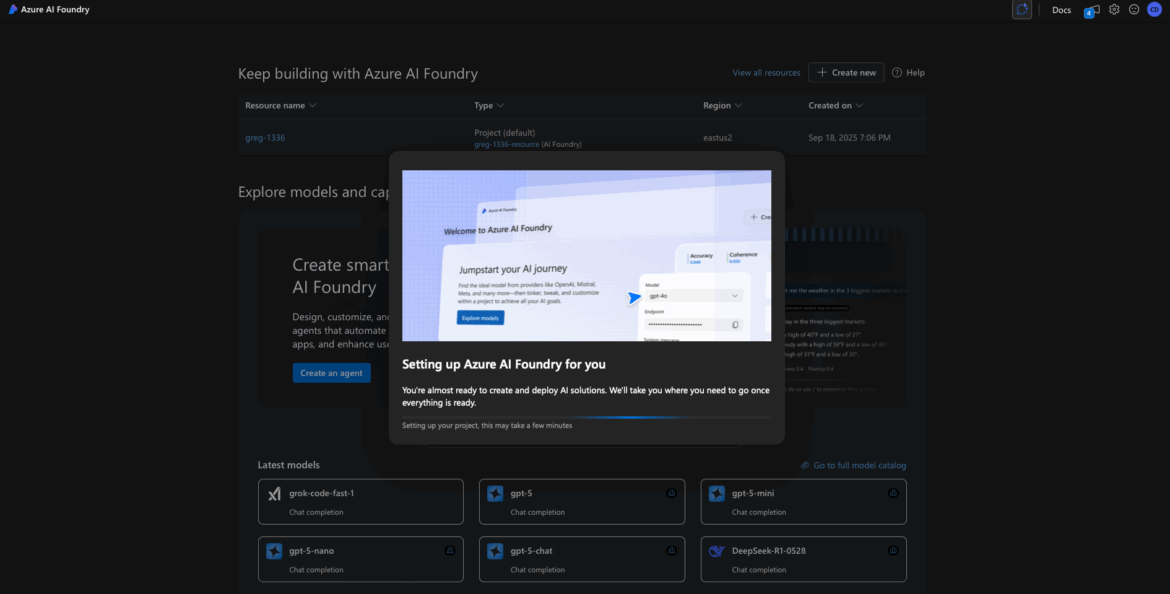Open the CD account avatar

pyautogui.click(x=1154, y=10)
